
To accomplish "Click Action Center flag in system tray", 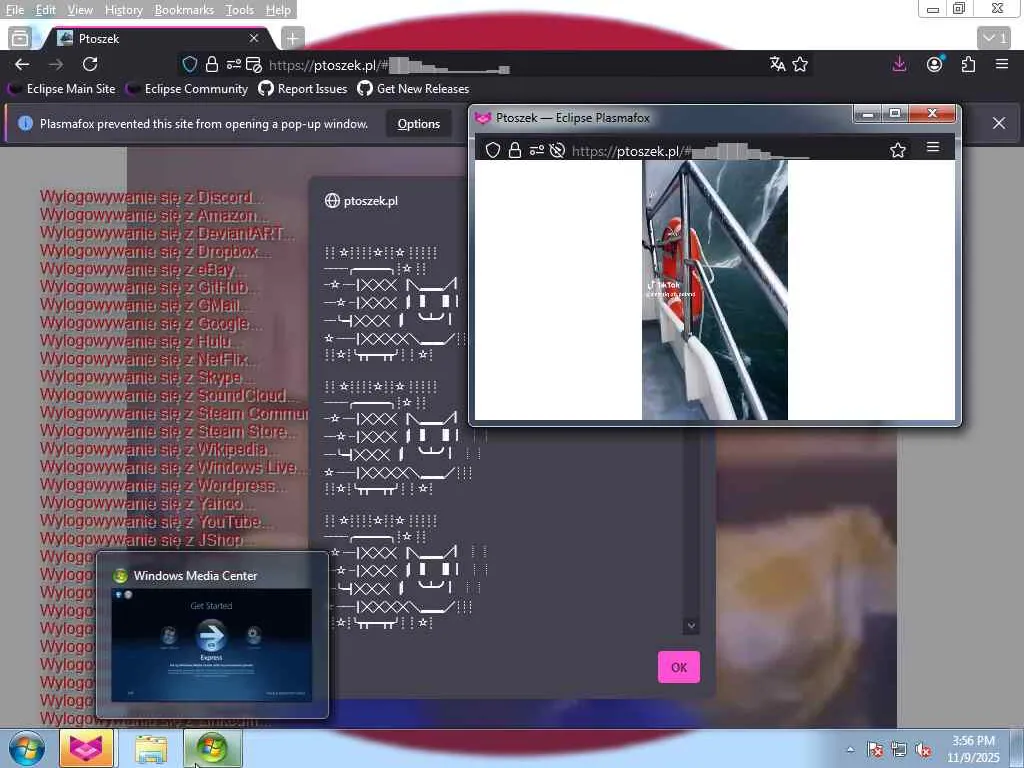I will [875, 750].
